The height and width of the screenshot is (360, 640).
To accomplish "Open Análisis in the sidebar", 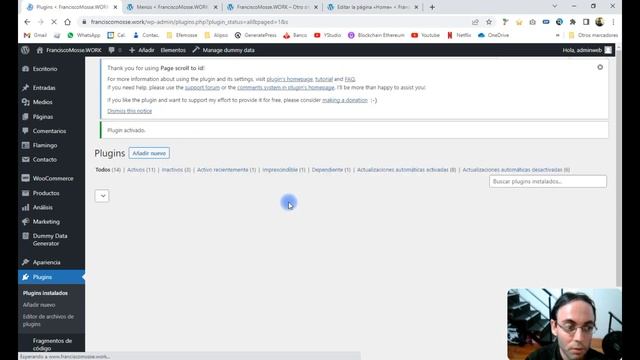I will coord(42,207).
